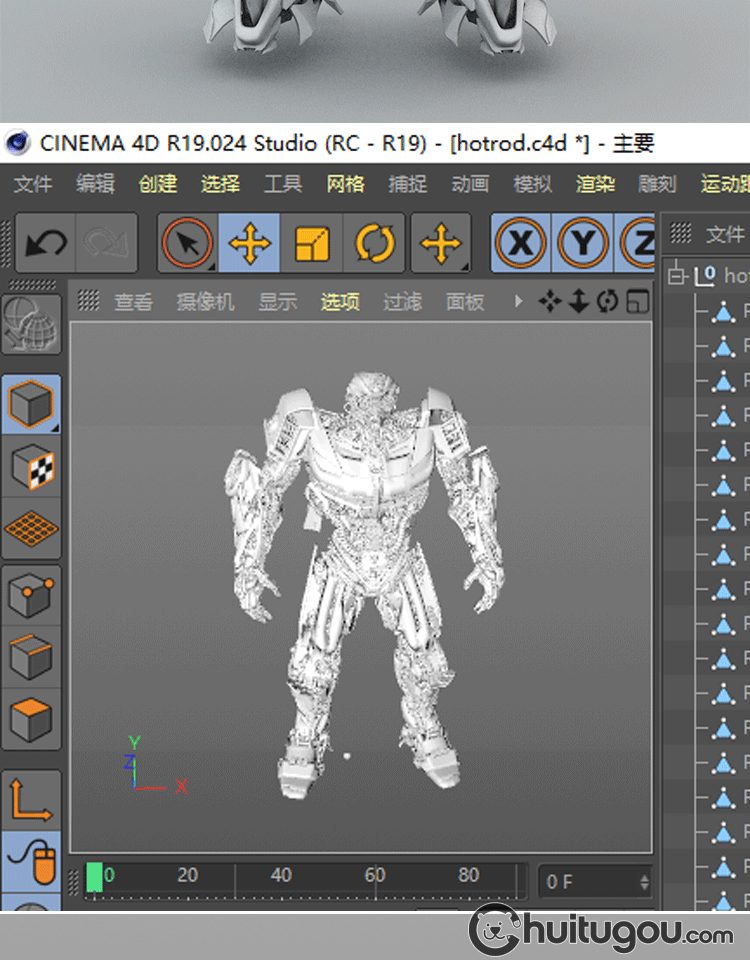Open viewport 摄像机 menu

point(205,302)
